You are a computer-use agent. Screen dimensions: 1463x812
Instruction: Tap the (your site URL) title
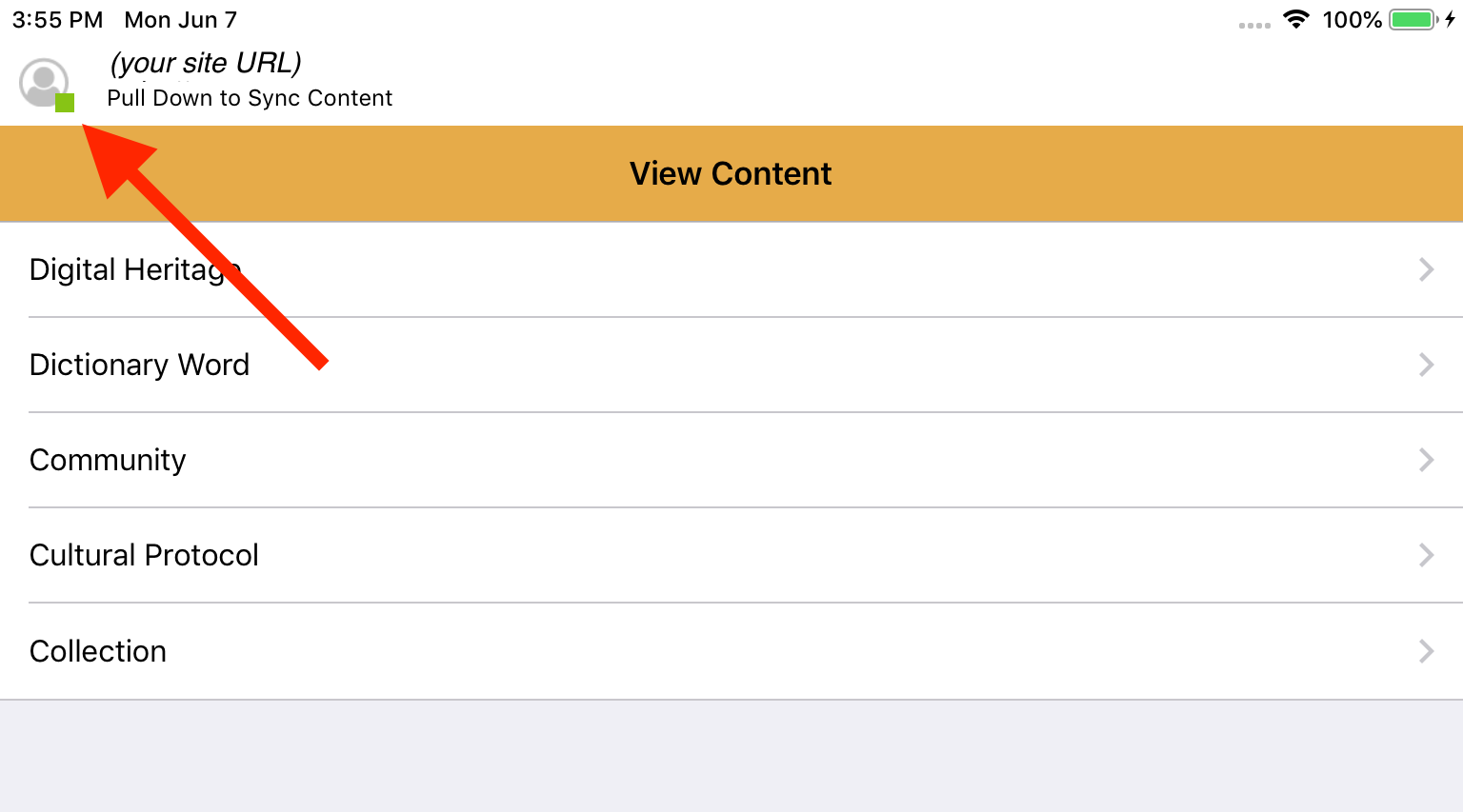click(x=206, y=63)
